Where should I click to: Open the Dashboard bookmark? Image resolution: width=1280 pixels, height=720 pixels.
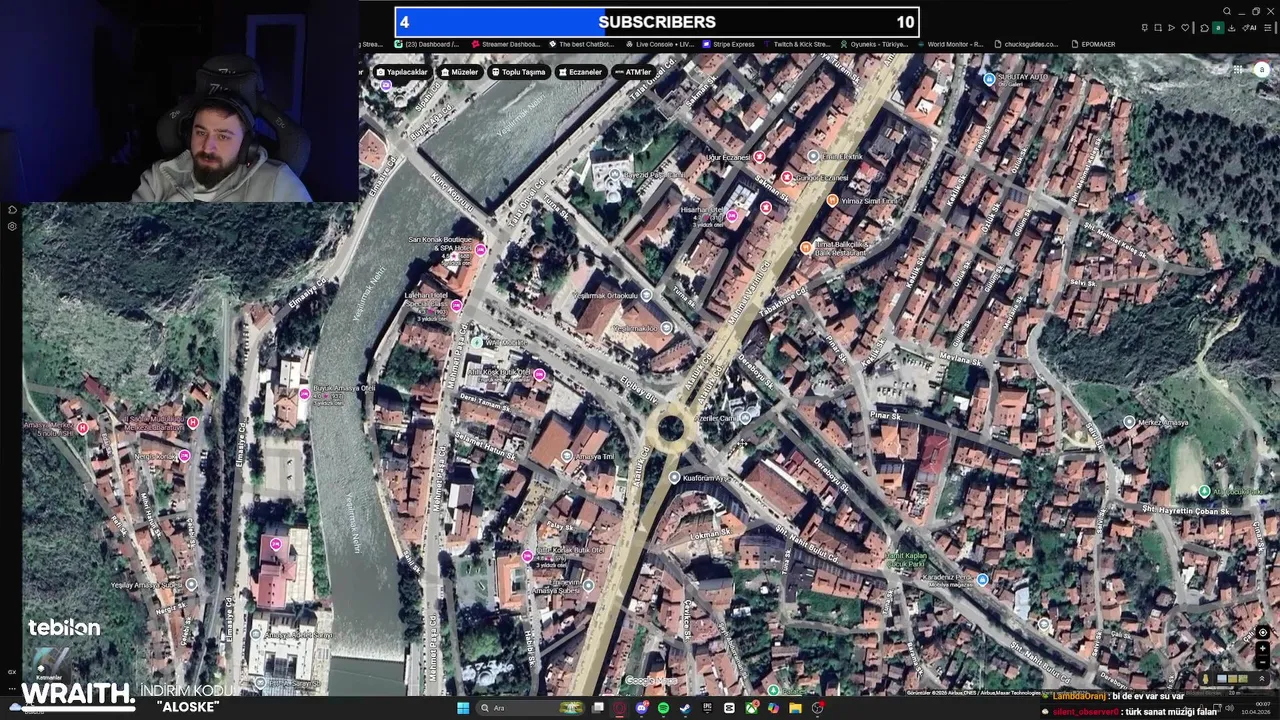click(x=427, y=44)
